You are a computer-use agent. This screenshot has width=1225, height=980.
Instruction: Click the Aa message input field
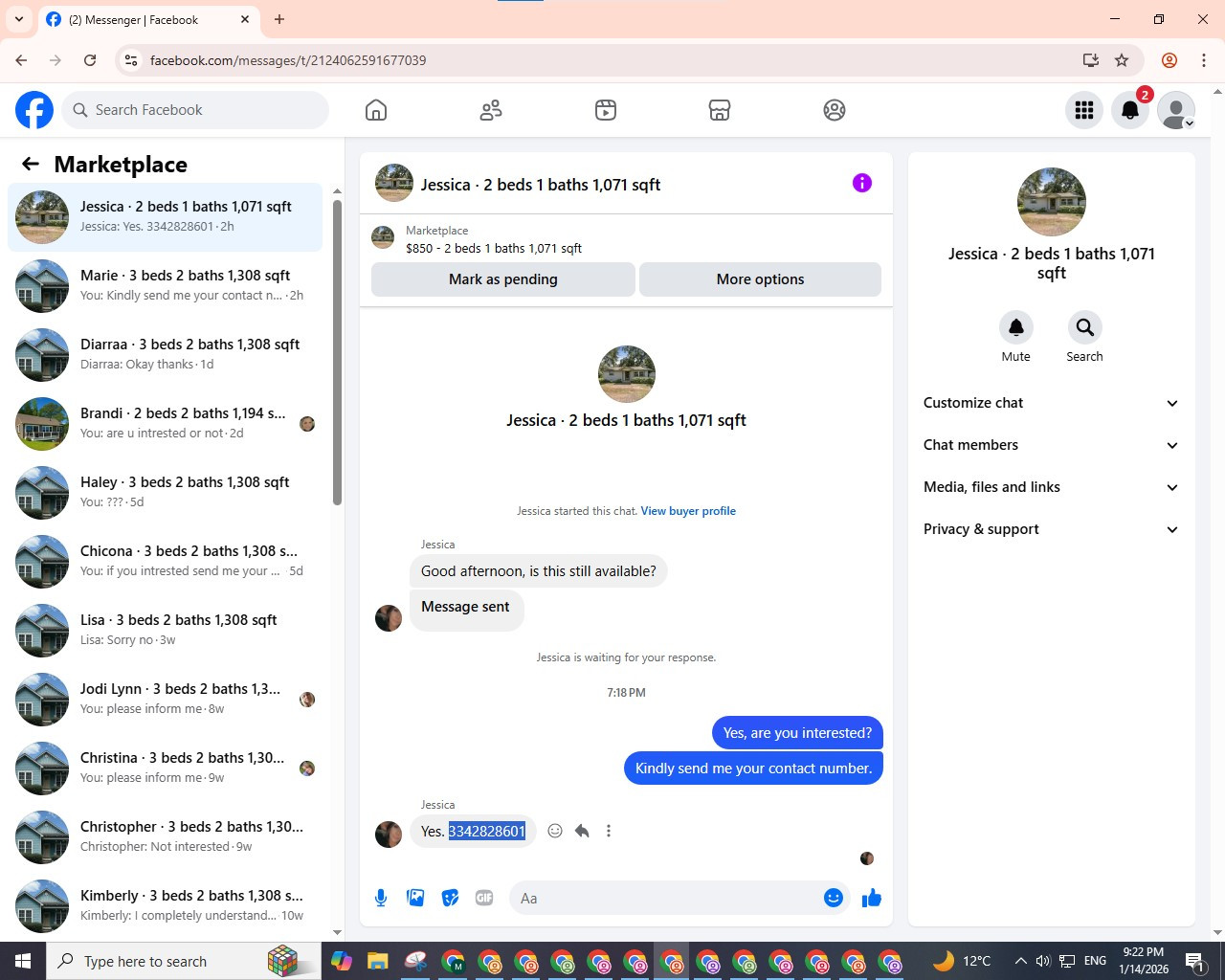click(665, 898)
